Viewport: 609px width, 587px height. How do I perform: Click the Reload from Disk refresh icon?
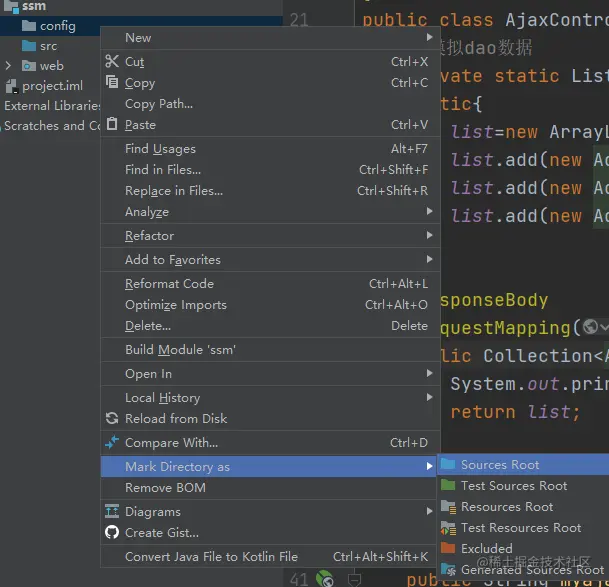tap(112, 418)
